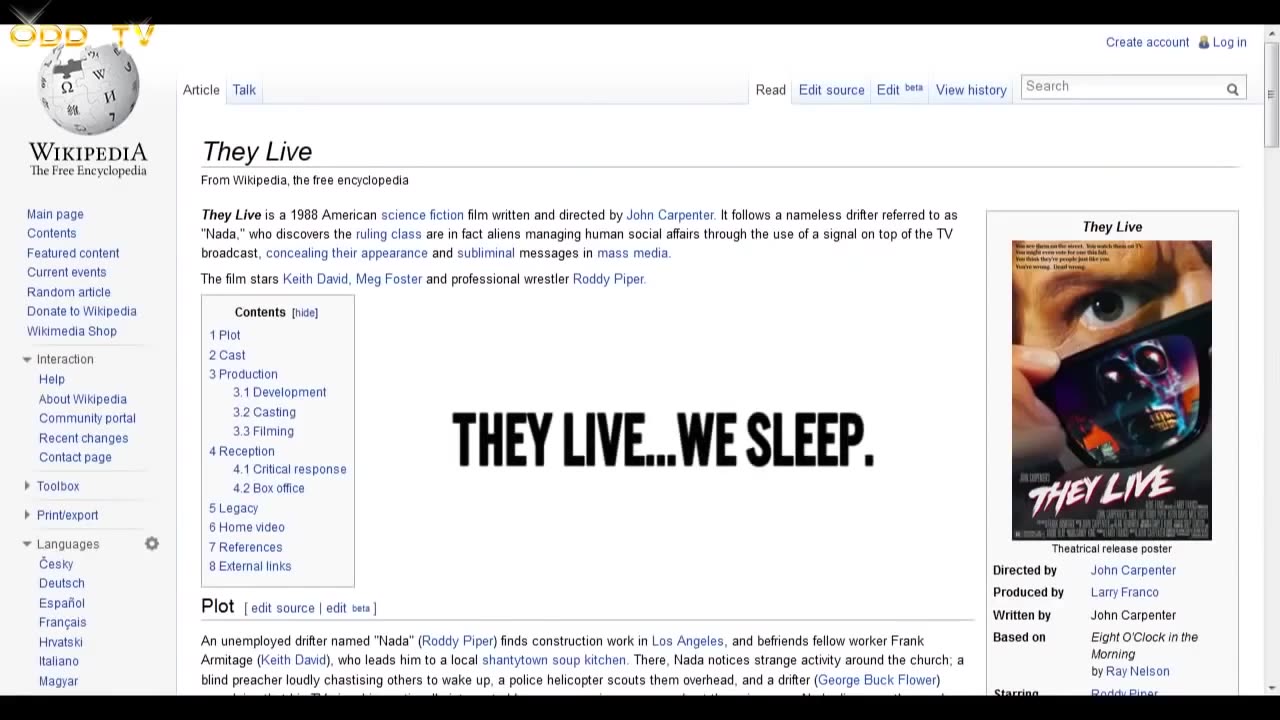
Task: Open Wikimedia Shop link
Action: tap(72, 331)
